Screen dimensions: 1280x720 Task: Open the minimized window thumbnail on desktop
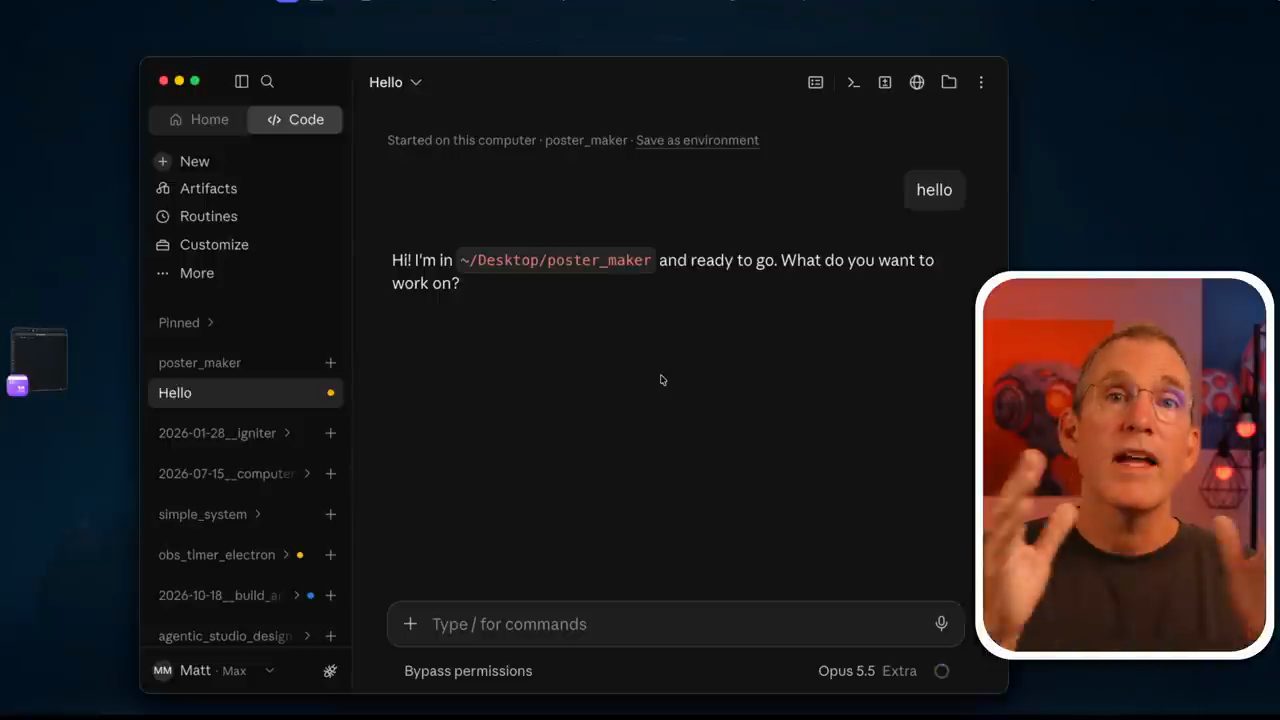39,360
